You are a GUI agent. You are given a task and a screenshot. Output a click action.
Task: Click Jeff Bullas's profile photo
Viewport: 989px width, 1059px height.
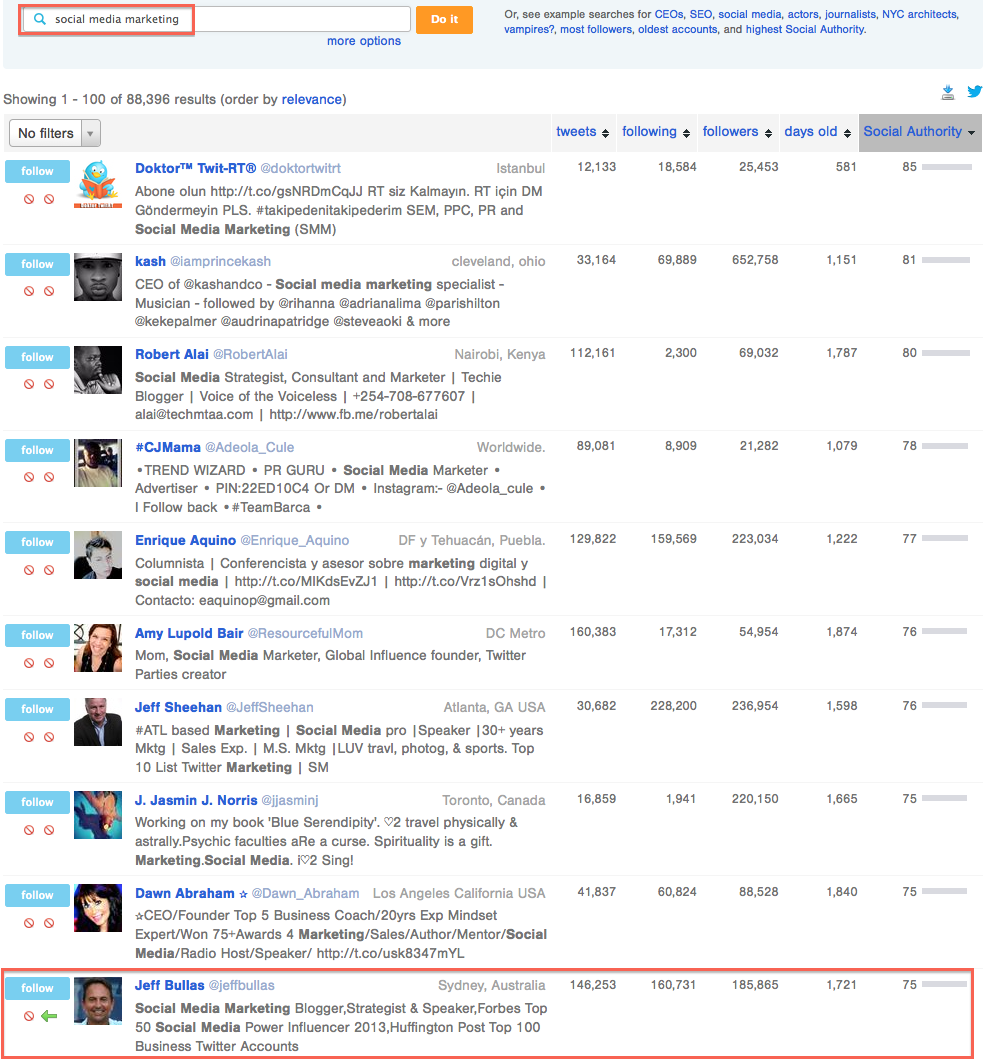98,1001
